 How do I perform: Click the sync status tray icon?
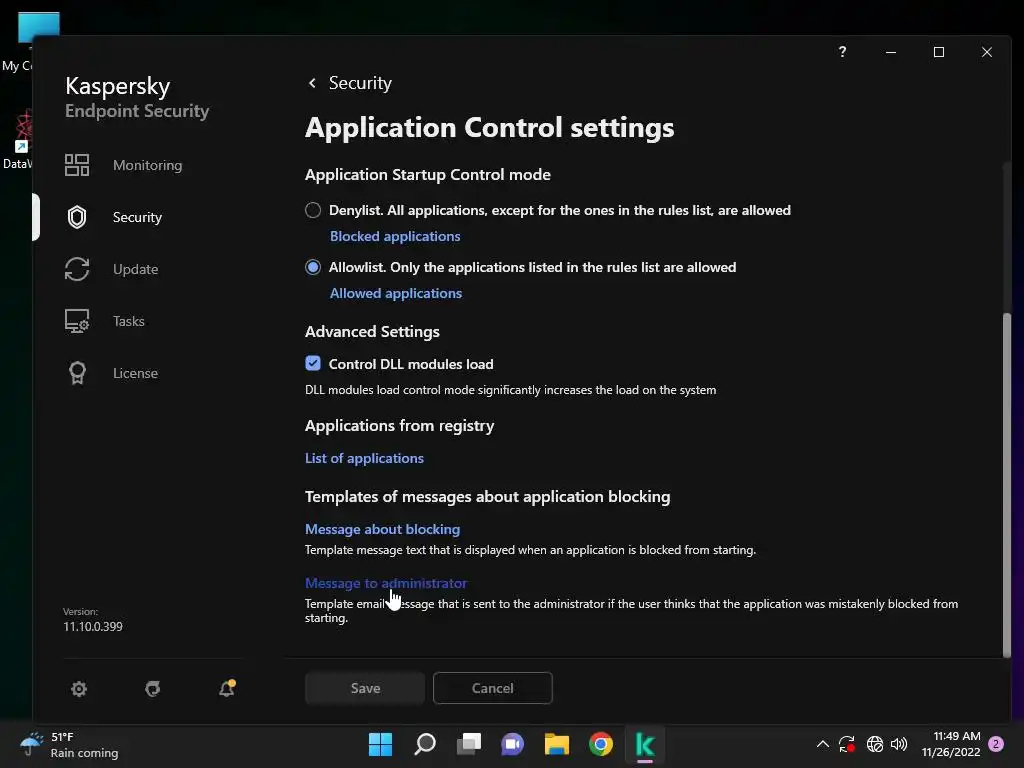(x=847, y=744)
